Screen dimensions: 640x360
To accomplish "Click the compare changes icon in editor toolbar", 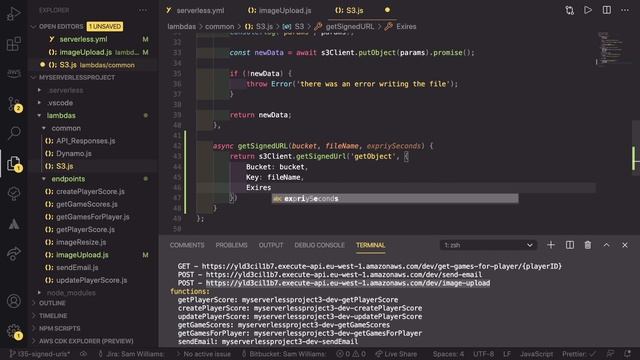I will (569, 10).
